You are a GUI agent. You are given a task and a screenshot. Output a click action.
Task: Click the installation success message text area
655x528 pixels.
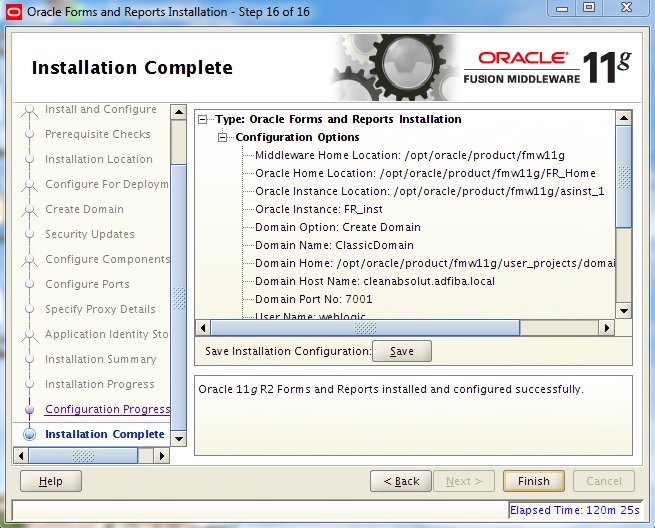click(413, 410)
